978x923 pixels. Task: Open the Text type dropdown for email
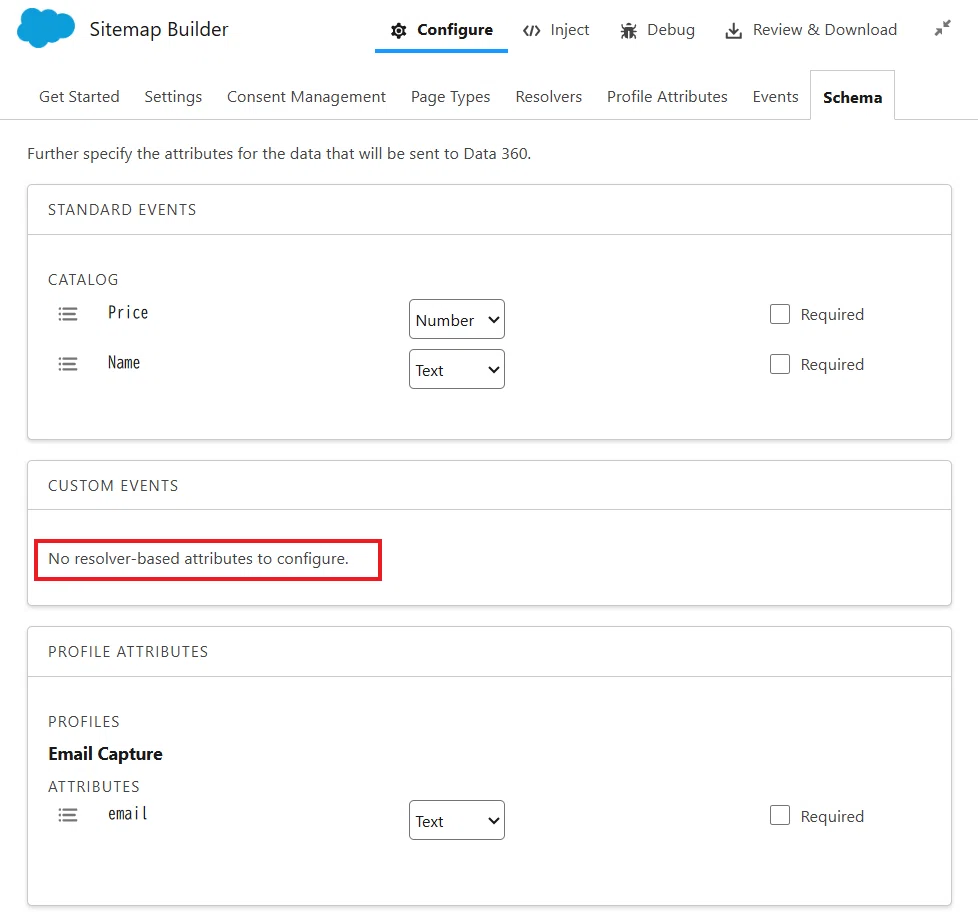(x=457, y=820)
